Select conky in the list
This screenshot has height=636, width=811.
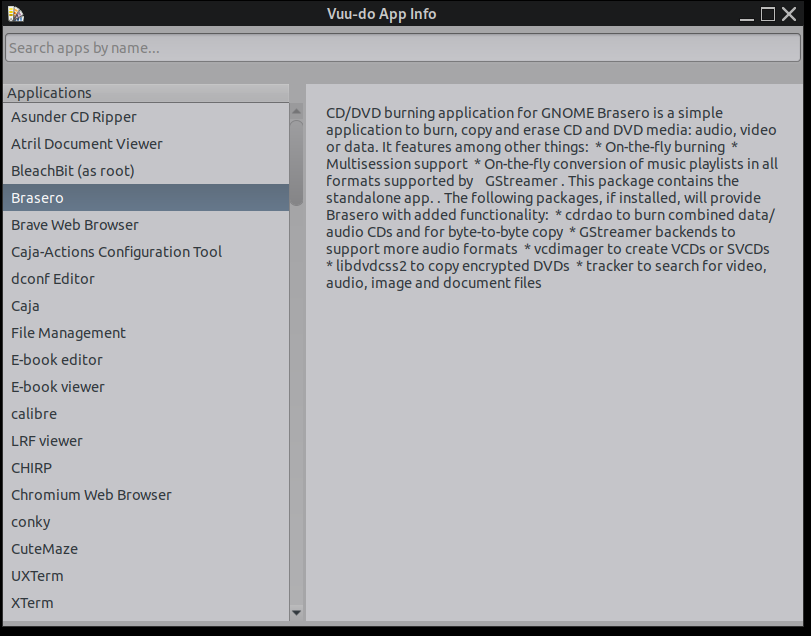tap(146, 522)
